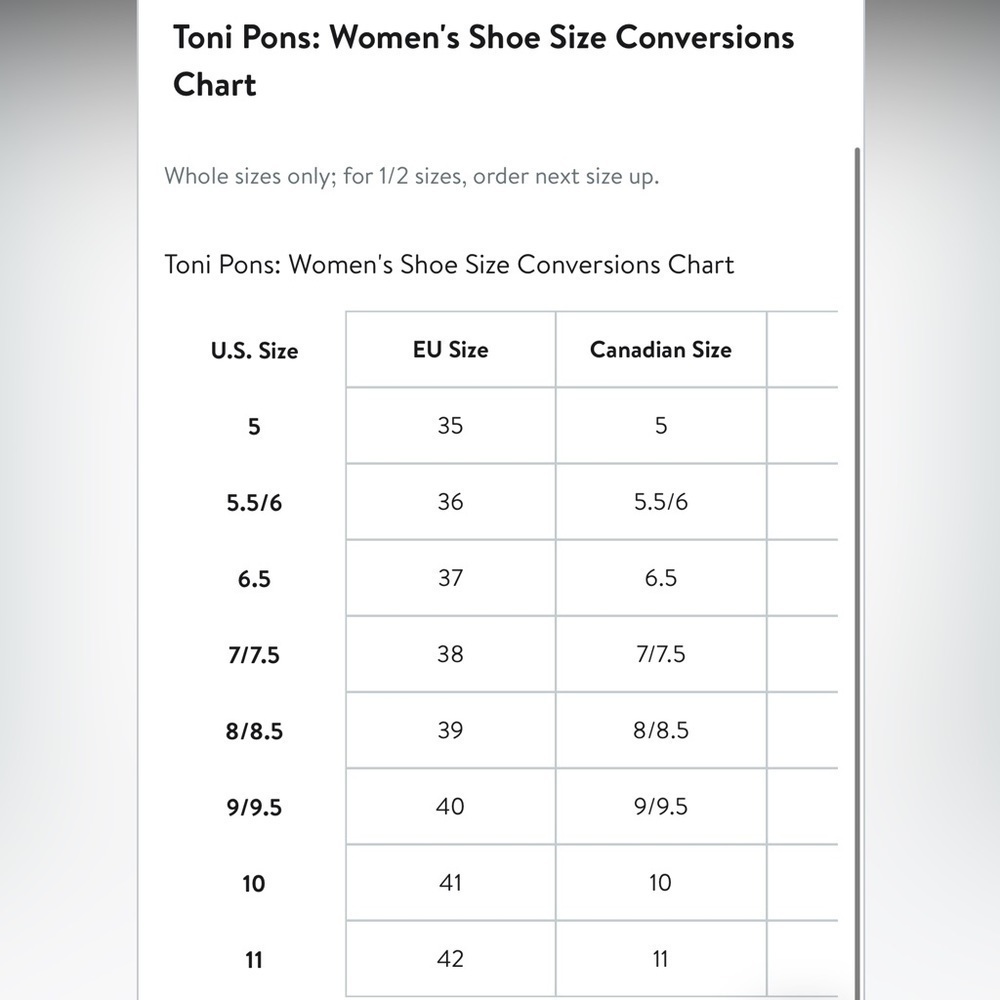Select the Canadian Size column header

661,349
